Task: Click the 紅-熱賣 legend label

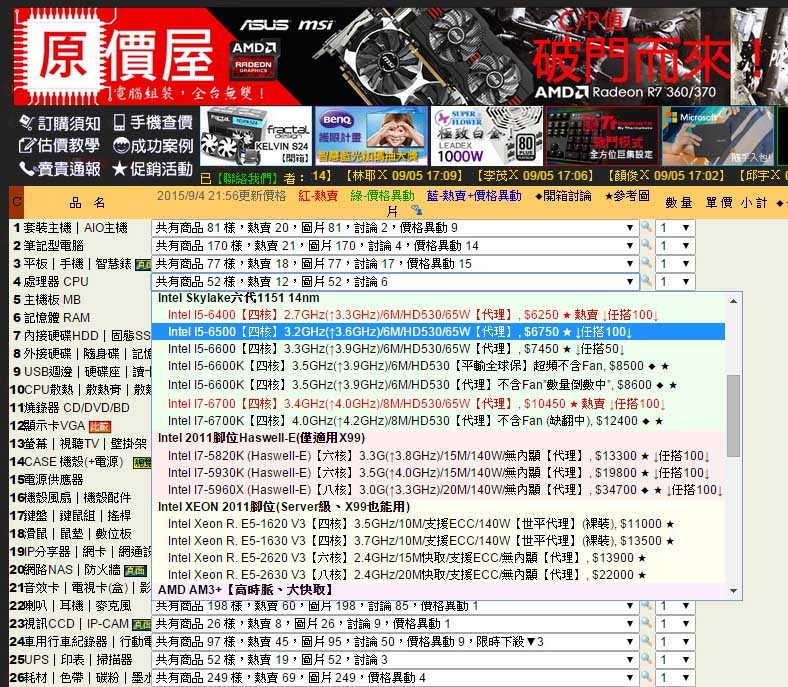Action: click(x=318, y=195)
